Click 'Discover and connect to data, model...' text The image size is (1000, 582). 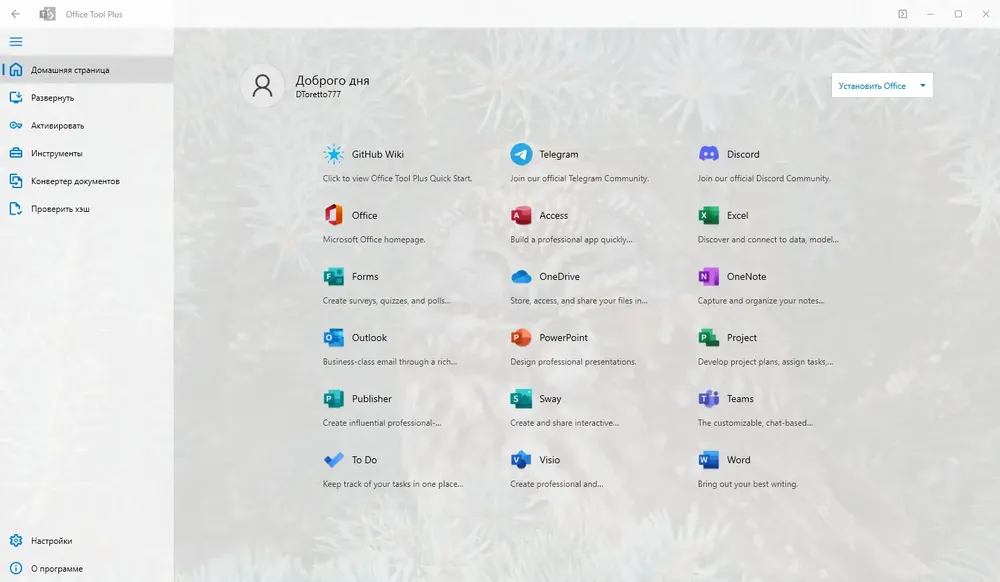[x=768, y=240]
